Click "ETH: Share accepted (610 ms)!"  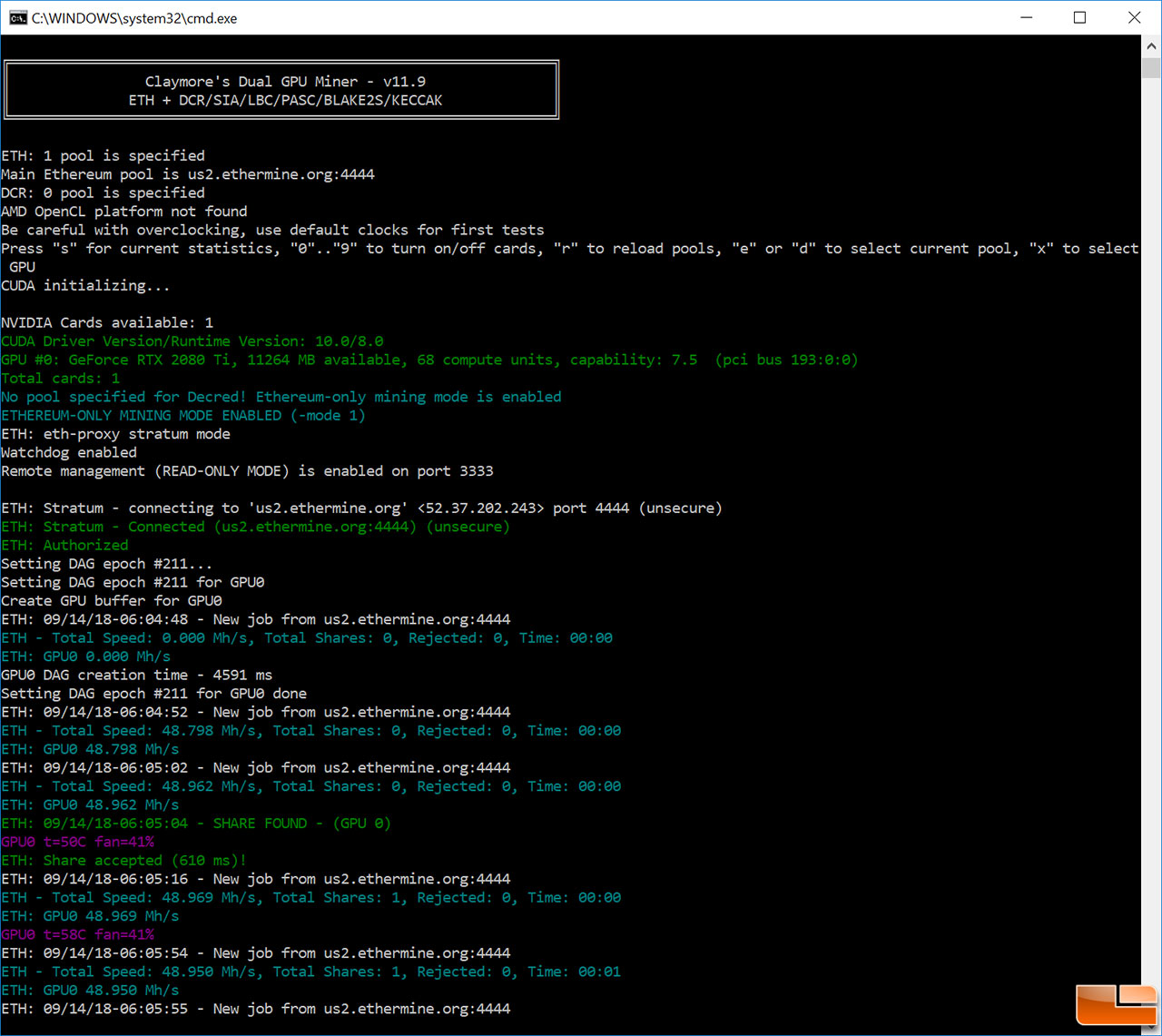(124, 861)
